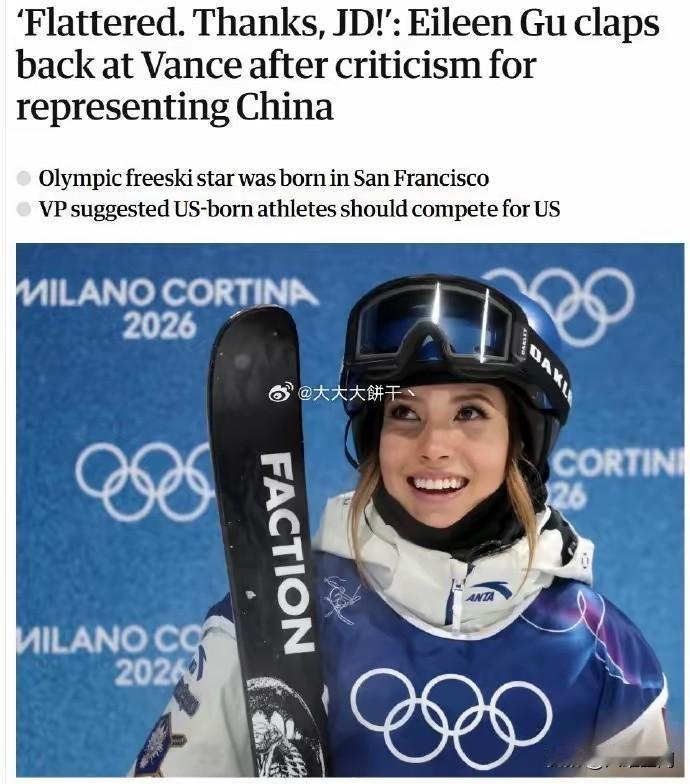Screen dimensions: 690x784
Task: Select the 'VP suggested US-born athletes' bullet line
Action: pos(299,209)
